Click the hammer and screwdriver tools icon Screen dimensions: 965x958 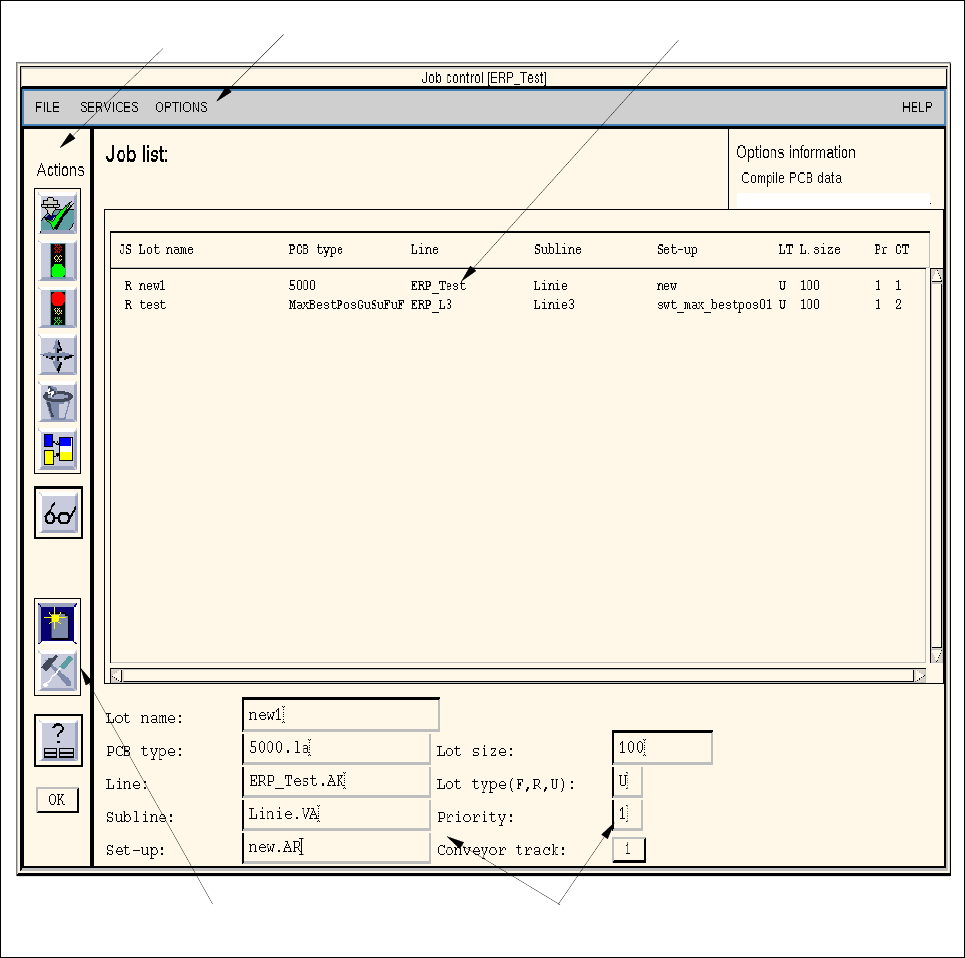coord(58,671)
